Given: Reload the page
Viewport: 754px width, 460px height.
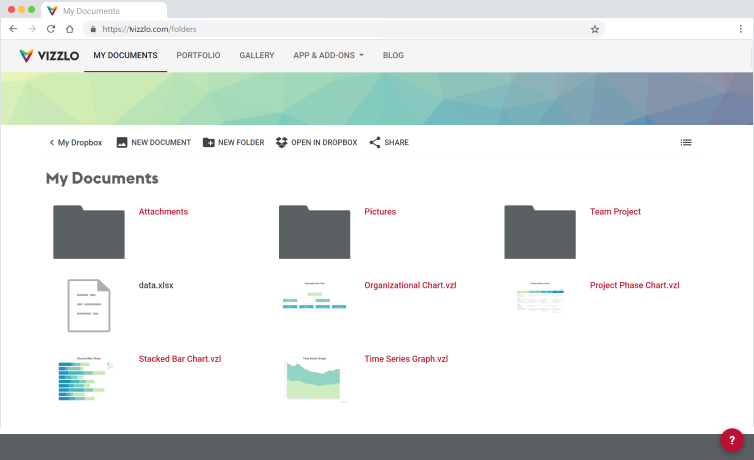Looking at the screenshot, I should coord(50,29).
